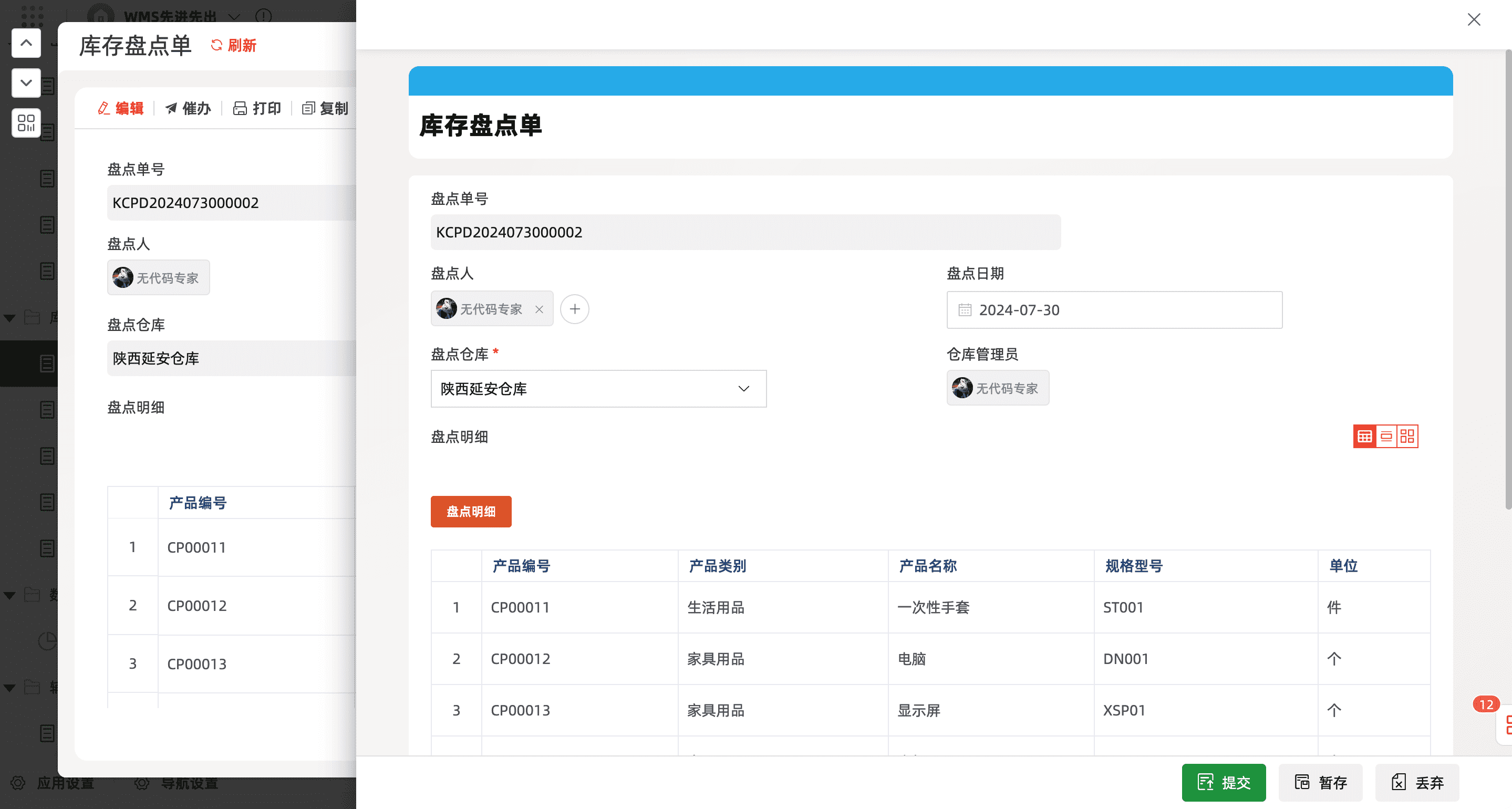Image resolution: width=1512 pixels, height=809 pixels.
Task: Open the 盘点仓库 warehouse dropdown
Action: click(598, 389)
